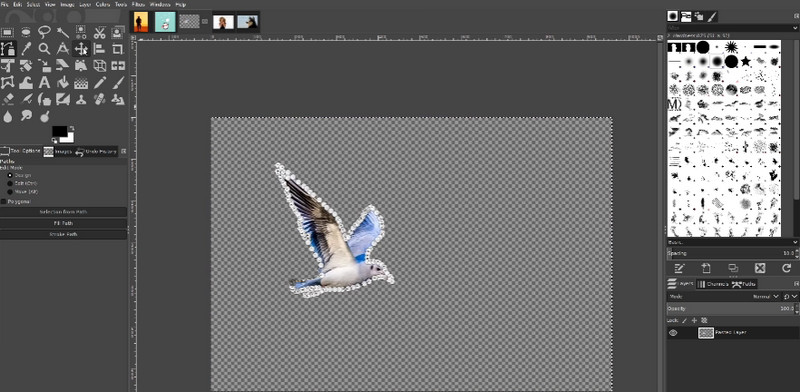This screenshot has height=392, width=800.
Task: Select the Crop tool
Action: coord(118,49)
